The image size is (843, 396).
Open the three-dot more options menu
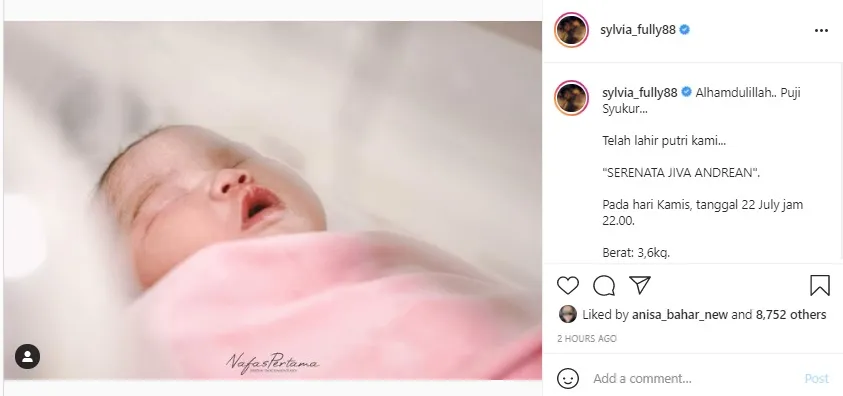click(x=821, y=31)
